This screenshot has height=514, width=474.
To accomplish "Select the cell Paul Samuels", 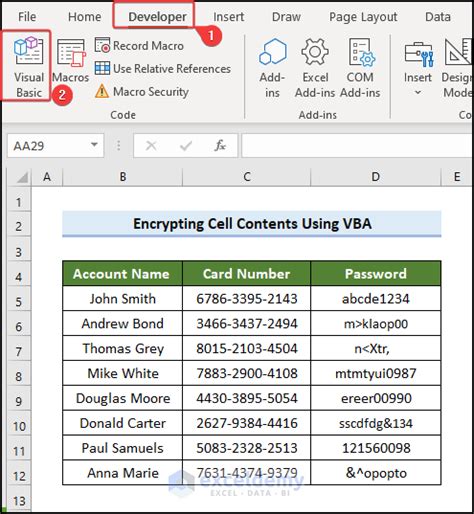I will tap(122, 448).
